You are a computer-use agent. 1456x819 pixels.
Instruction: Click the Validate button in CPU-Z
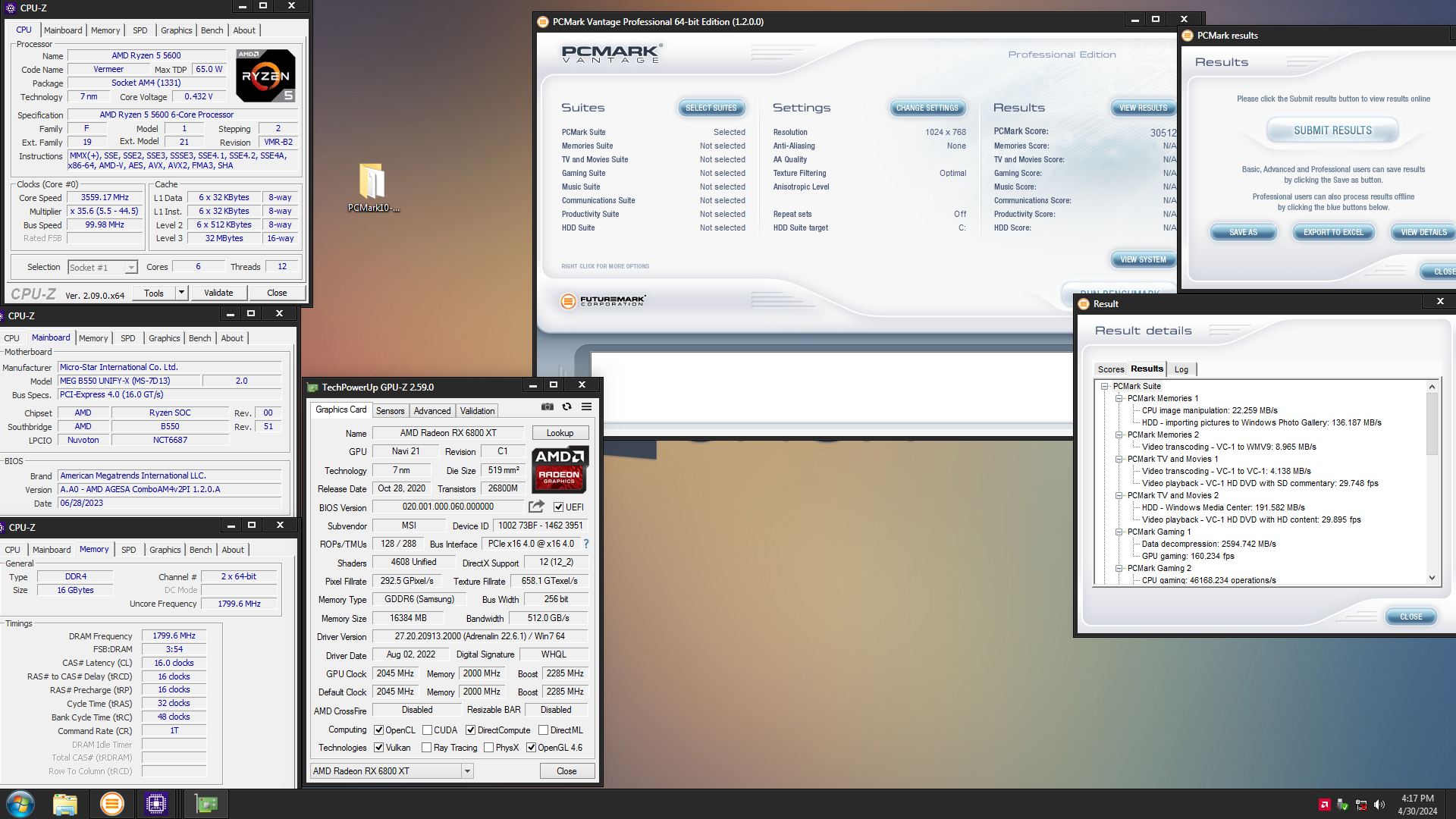(218, 293)
